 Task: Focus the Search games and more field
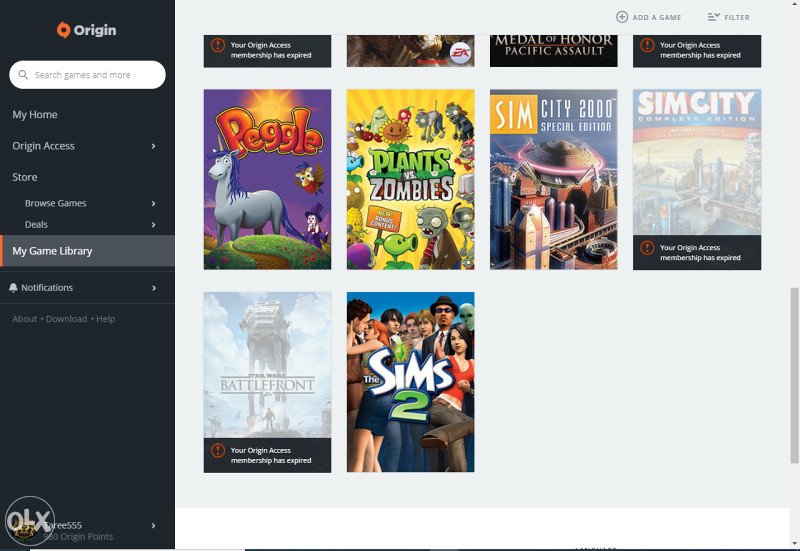coord(87,74)
